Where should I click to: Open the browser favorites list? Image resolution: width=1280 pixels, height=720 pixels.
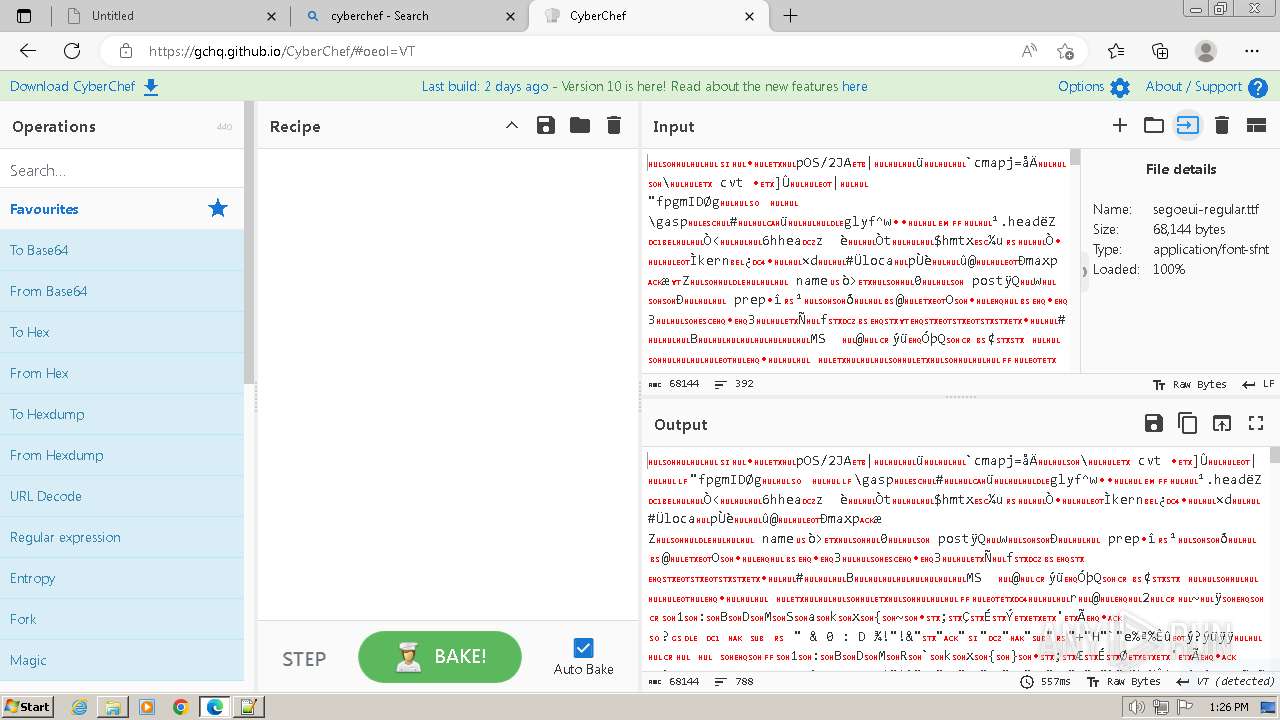coord(1116,51)
